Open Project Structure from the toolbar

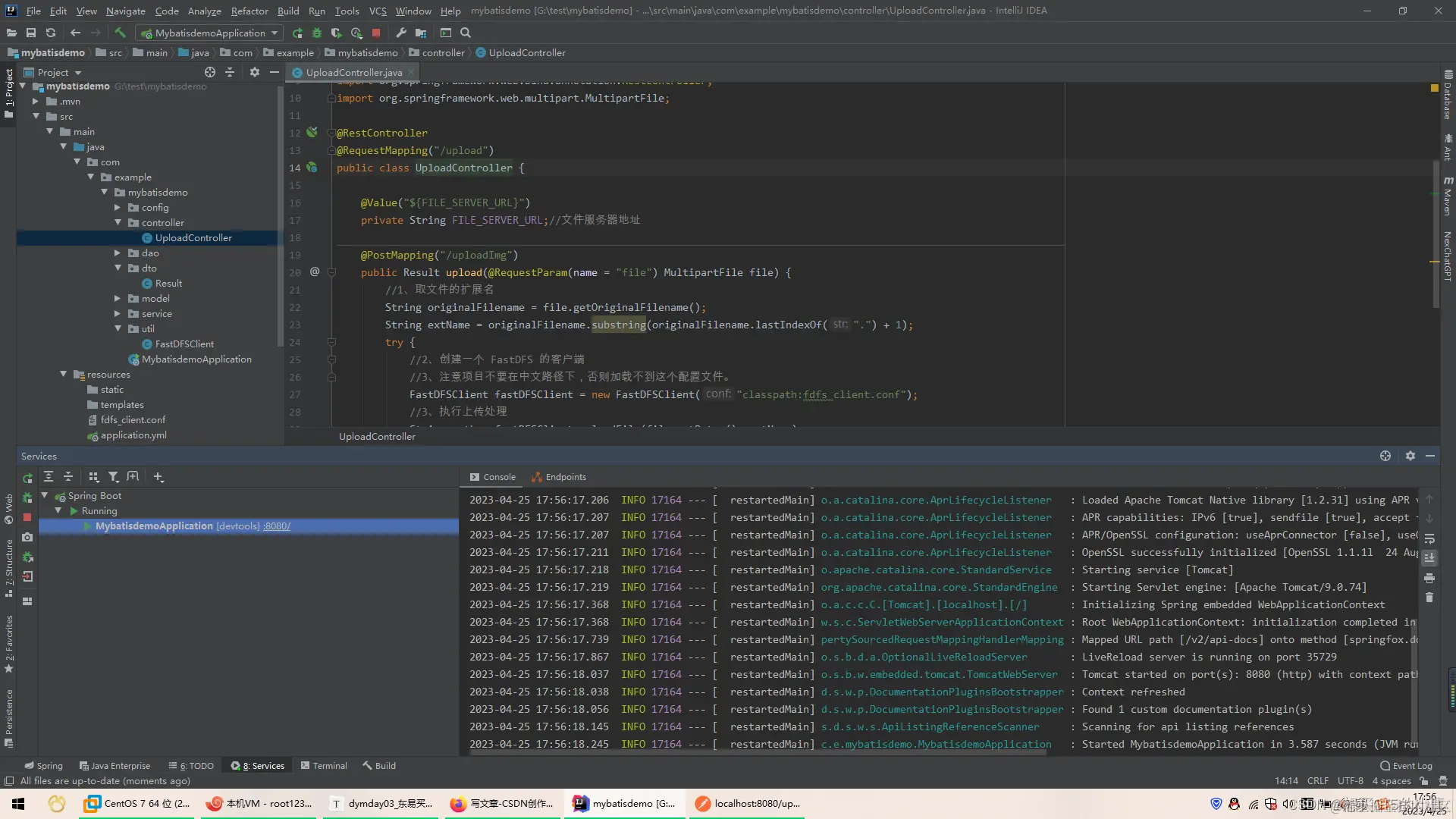pyautogui.click(x=421, y=33)
